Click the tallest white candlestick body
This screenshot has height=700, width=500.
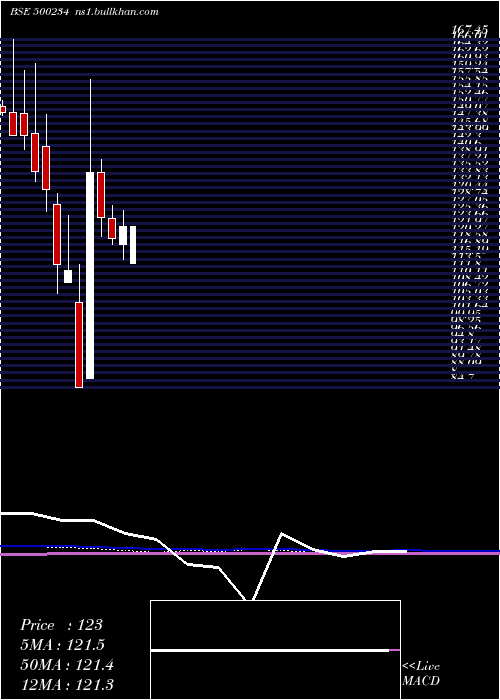pos(90,275)
